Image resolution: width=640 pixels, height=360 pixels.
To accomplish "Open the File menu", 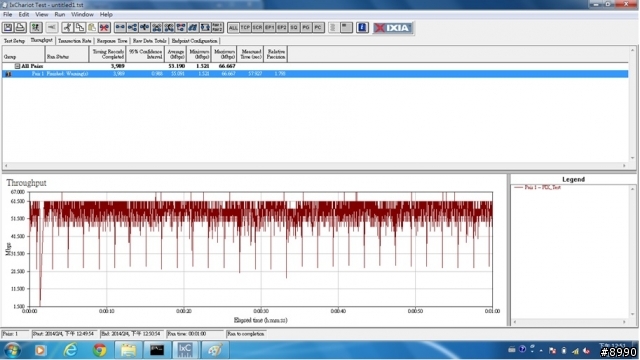I will pyautogui.click(x=7, y=14).
